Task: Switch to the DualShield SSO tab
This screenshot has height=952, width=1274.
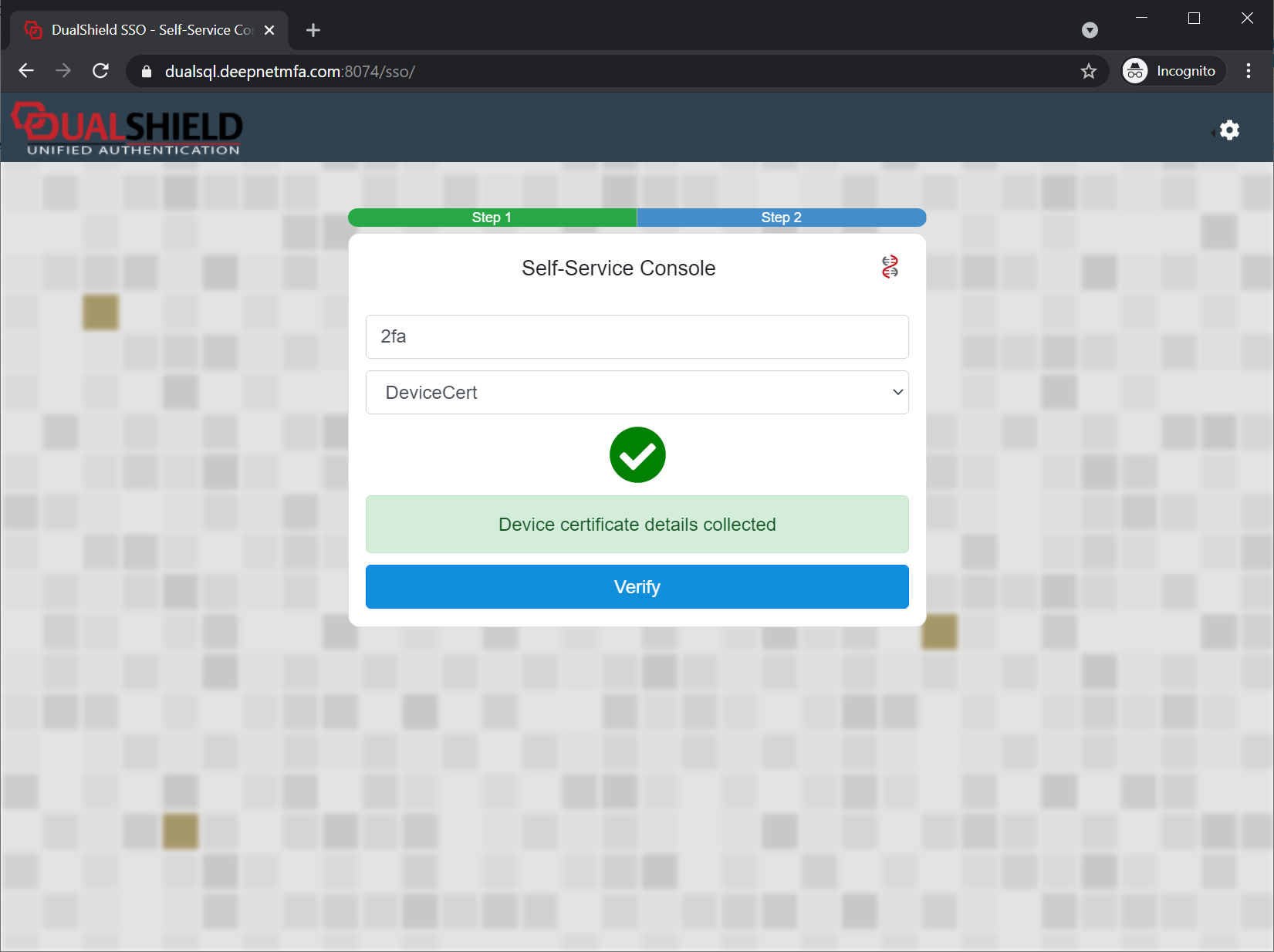Action: (x=147, y=30)
